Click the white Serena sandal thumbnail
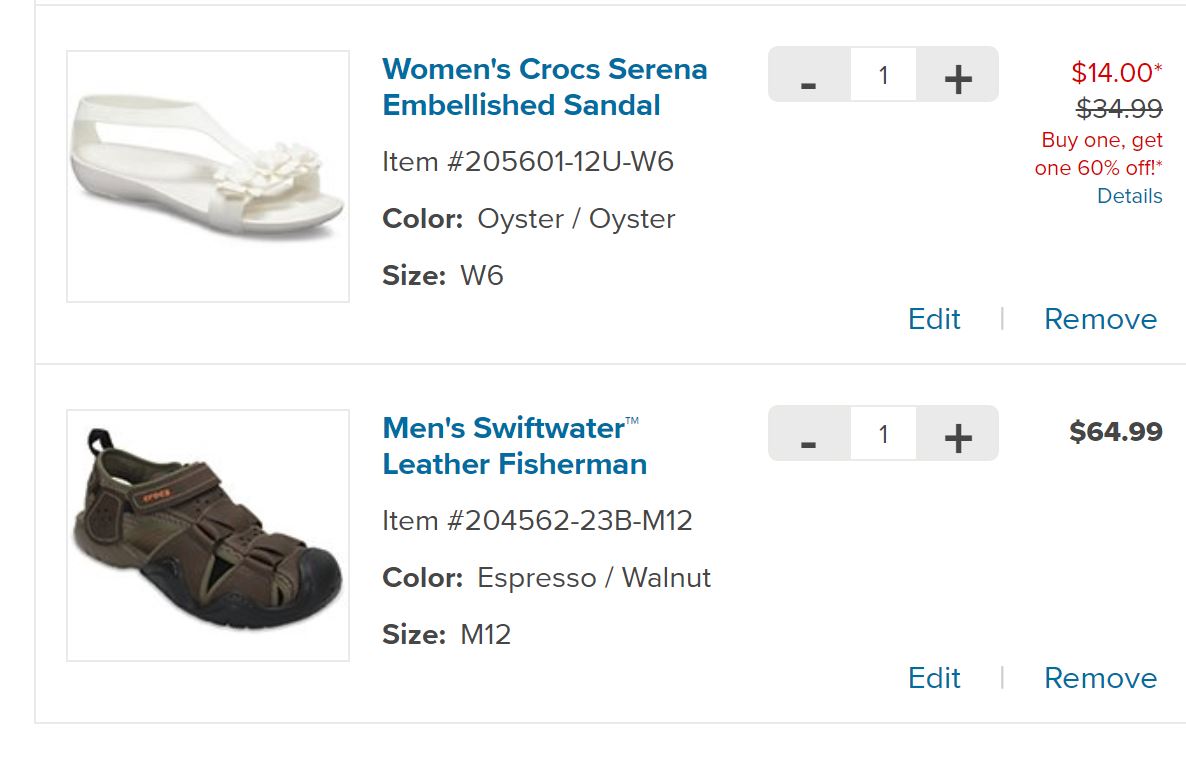 208,176
